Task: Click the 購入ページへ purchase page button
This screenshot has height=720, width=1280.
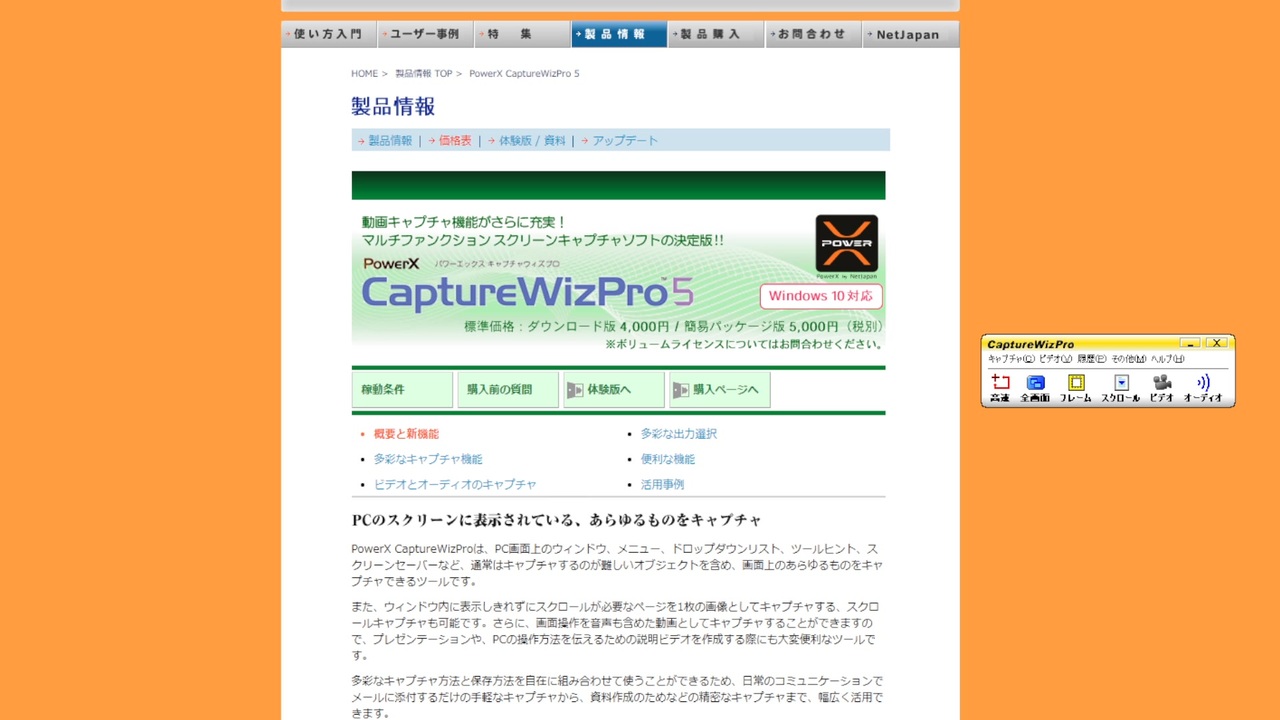Action: [x=719, y=390]
